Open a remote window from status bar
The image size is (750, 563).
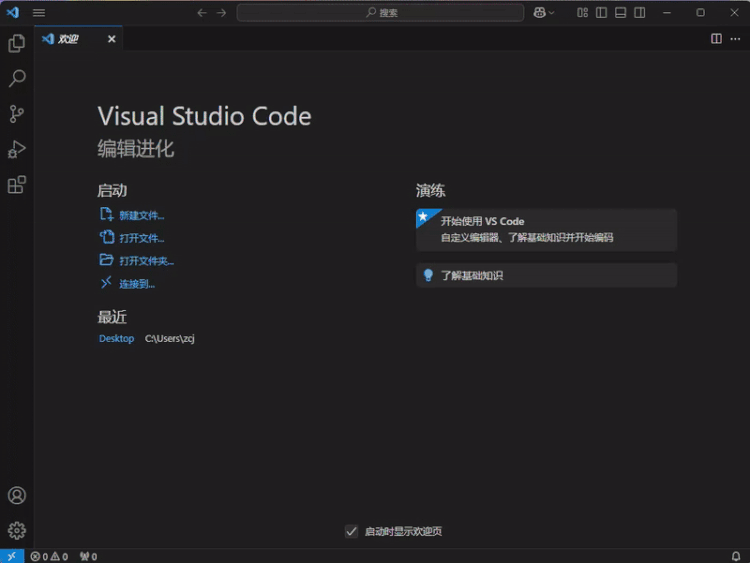click(12, 556)
